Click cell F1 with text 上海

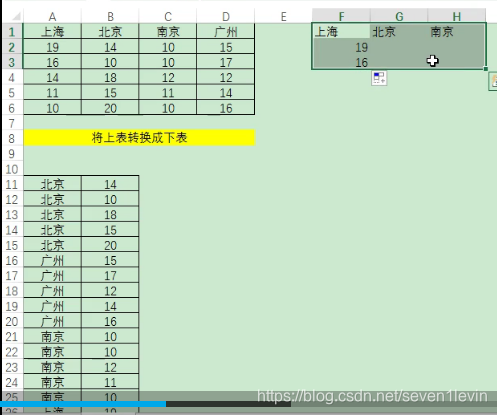(x=341, y=32)
